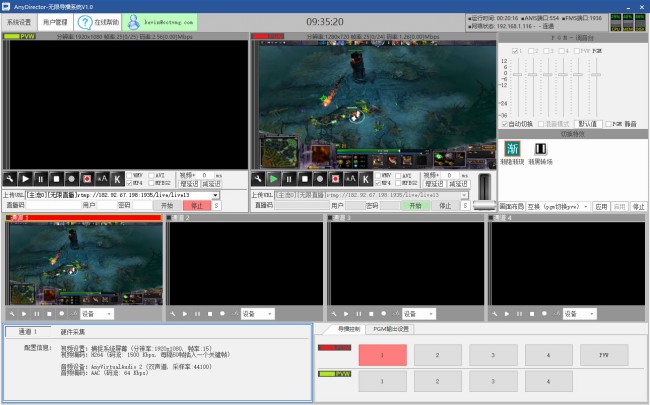Image resolution: width=650 pixels, height=405 pixels.
Task: Click PGM 开始 start upload button
Action: (x=415, y=205)
